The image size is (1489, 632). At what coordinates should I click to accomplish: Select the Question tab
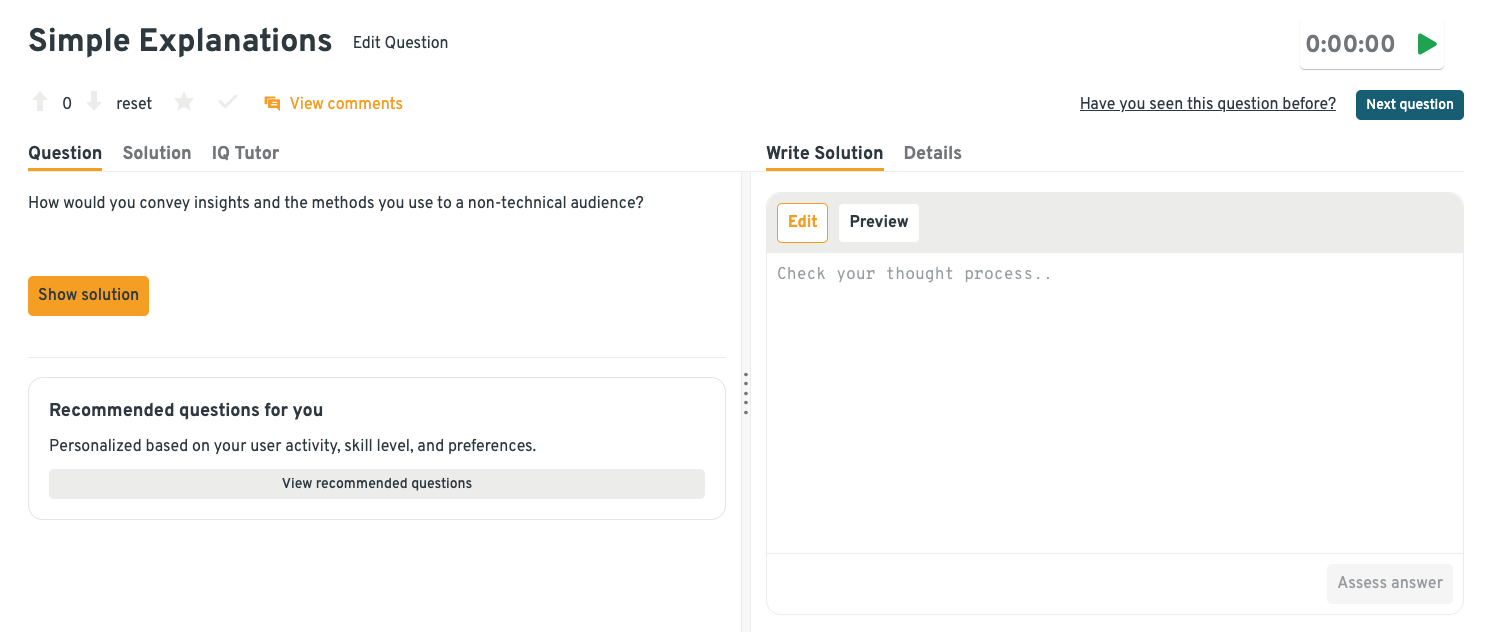[x=65, y=153]
